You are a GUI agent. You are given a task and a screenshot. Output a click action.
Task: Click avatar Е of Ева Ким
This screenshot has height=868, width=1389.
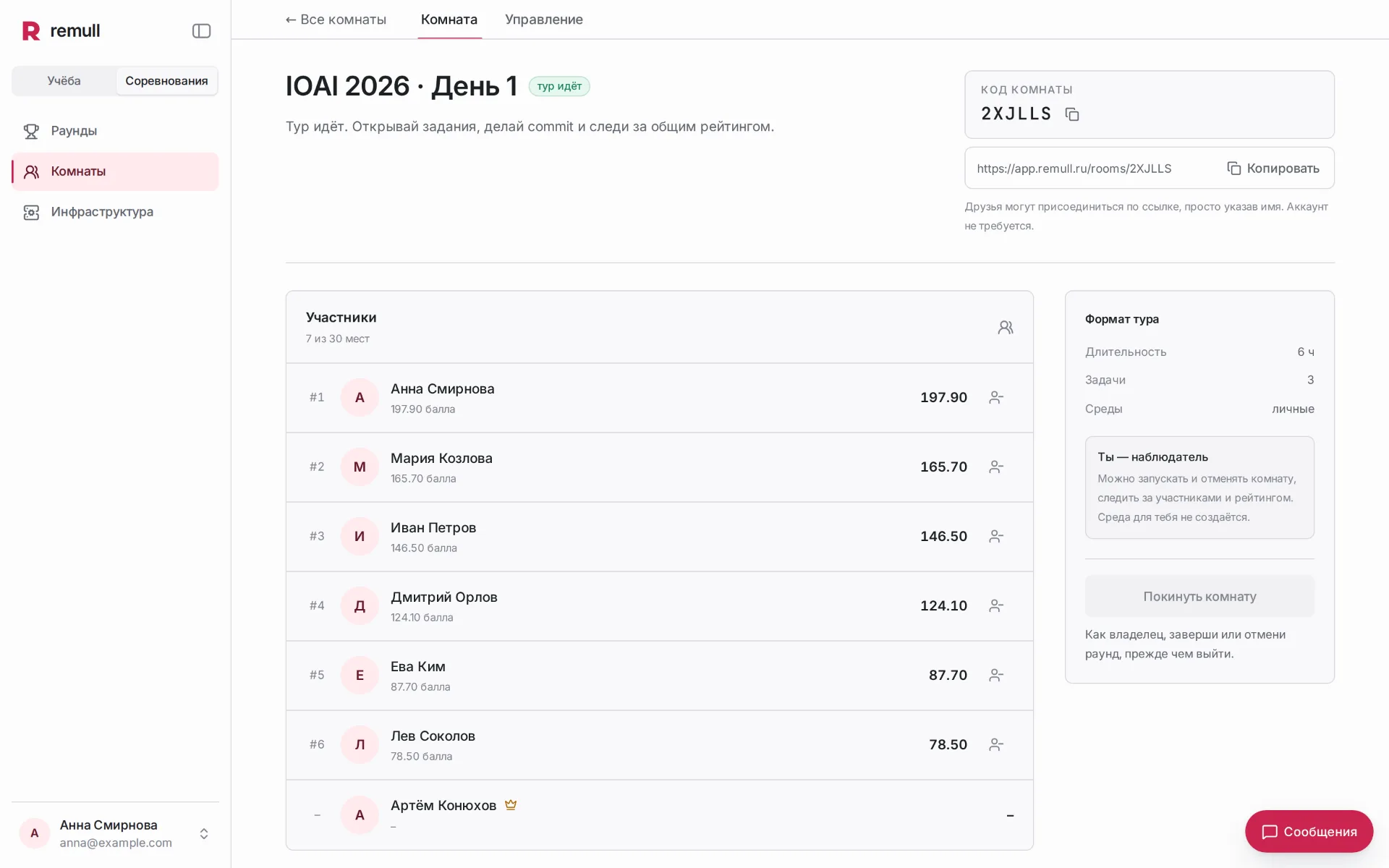click(360, 675)
